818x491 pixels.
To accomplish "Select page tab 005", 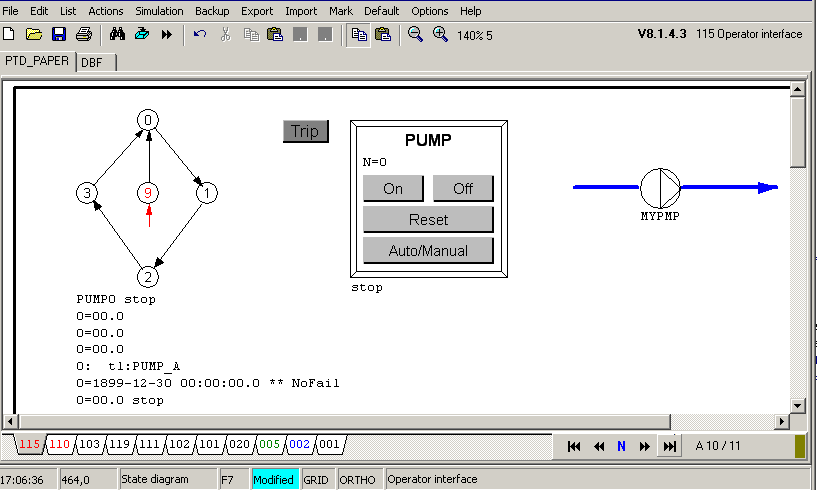I will (269, 445).
